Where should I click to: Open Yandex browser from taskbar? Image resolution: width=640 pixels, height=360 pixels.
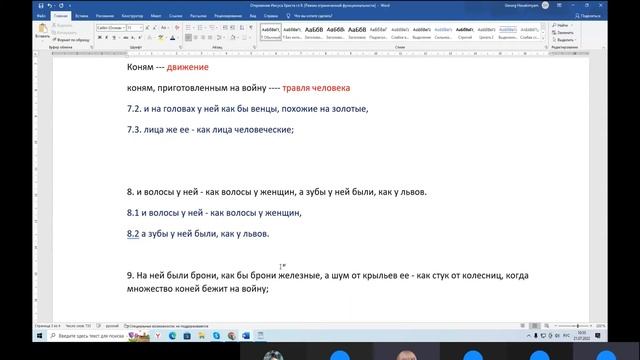[x=158, y=336]
